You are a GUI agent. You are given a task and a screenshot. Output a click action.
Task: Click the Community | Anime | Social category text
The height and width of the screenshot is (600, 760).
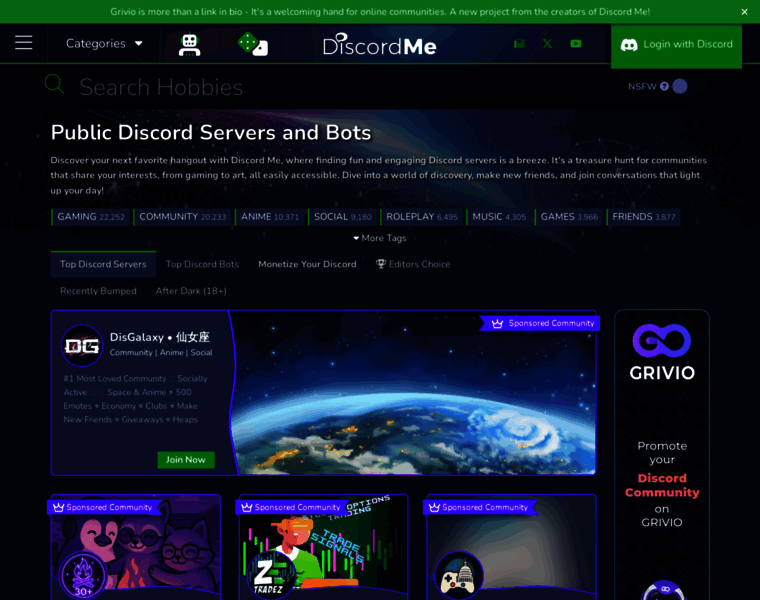161,352
